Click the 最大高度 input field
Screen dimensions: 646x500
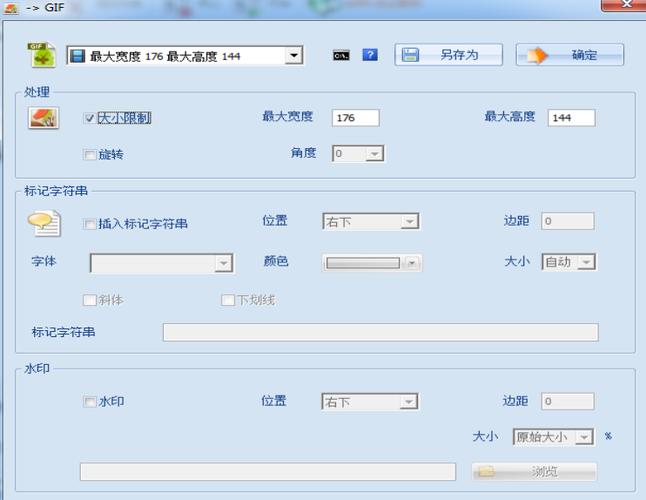click(x=571, y=118)
